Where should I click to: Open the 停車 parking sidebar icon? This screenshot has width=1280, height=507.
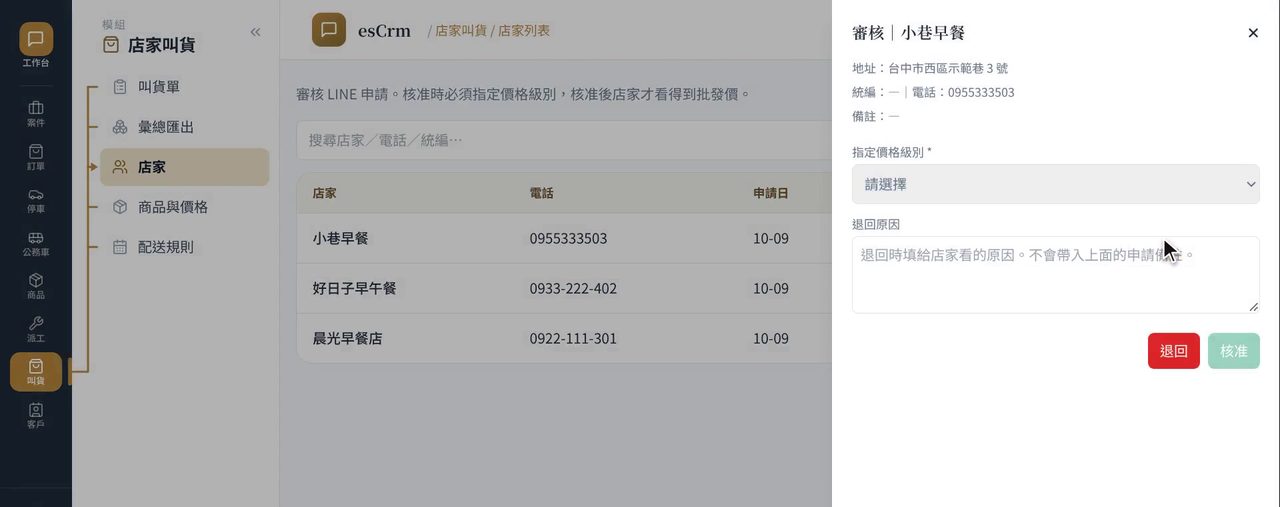point(36,200)
